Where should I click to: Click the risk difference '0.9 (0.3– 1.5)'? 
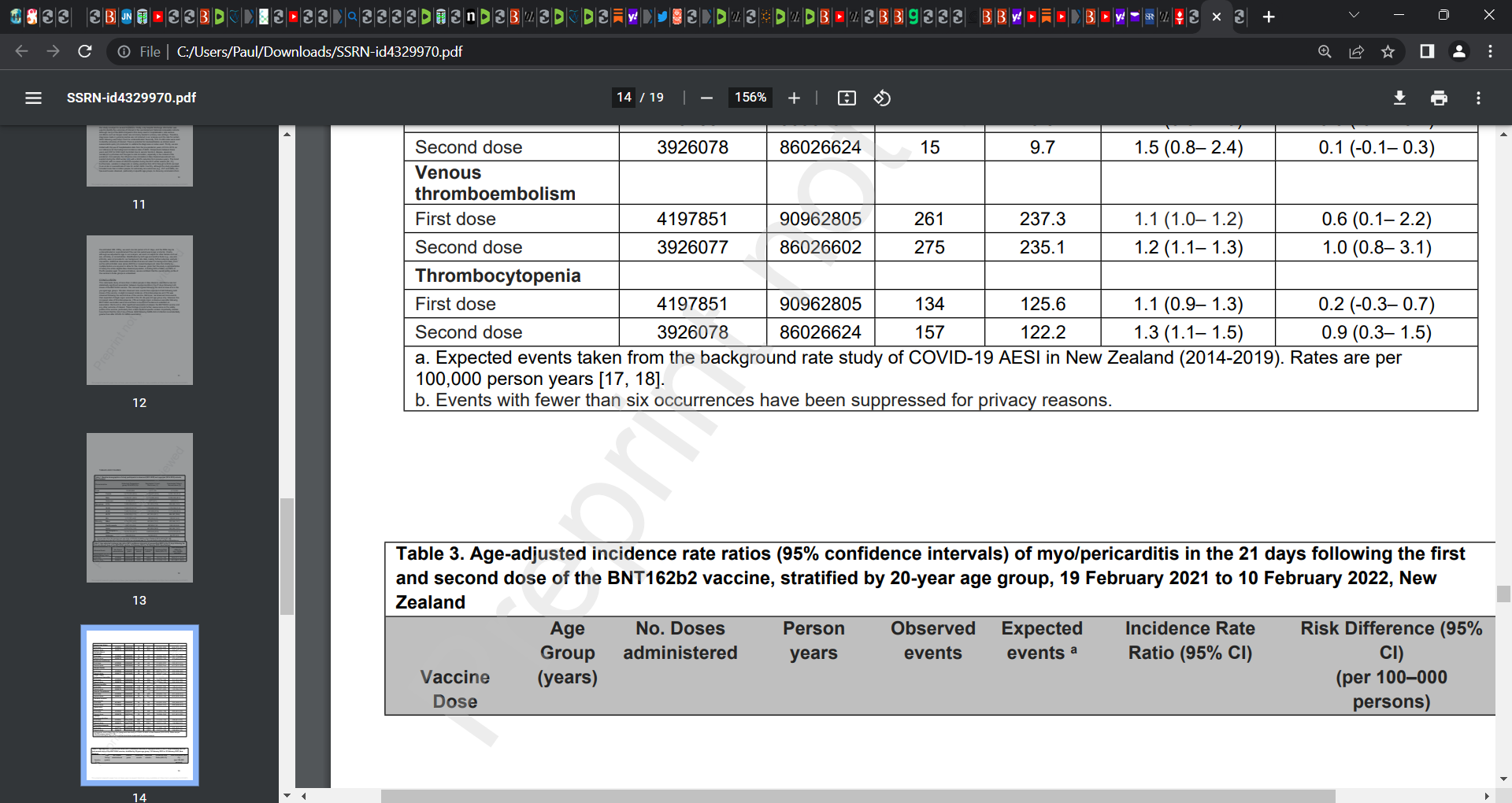point(1377,332)
